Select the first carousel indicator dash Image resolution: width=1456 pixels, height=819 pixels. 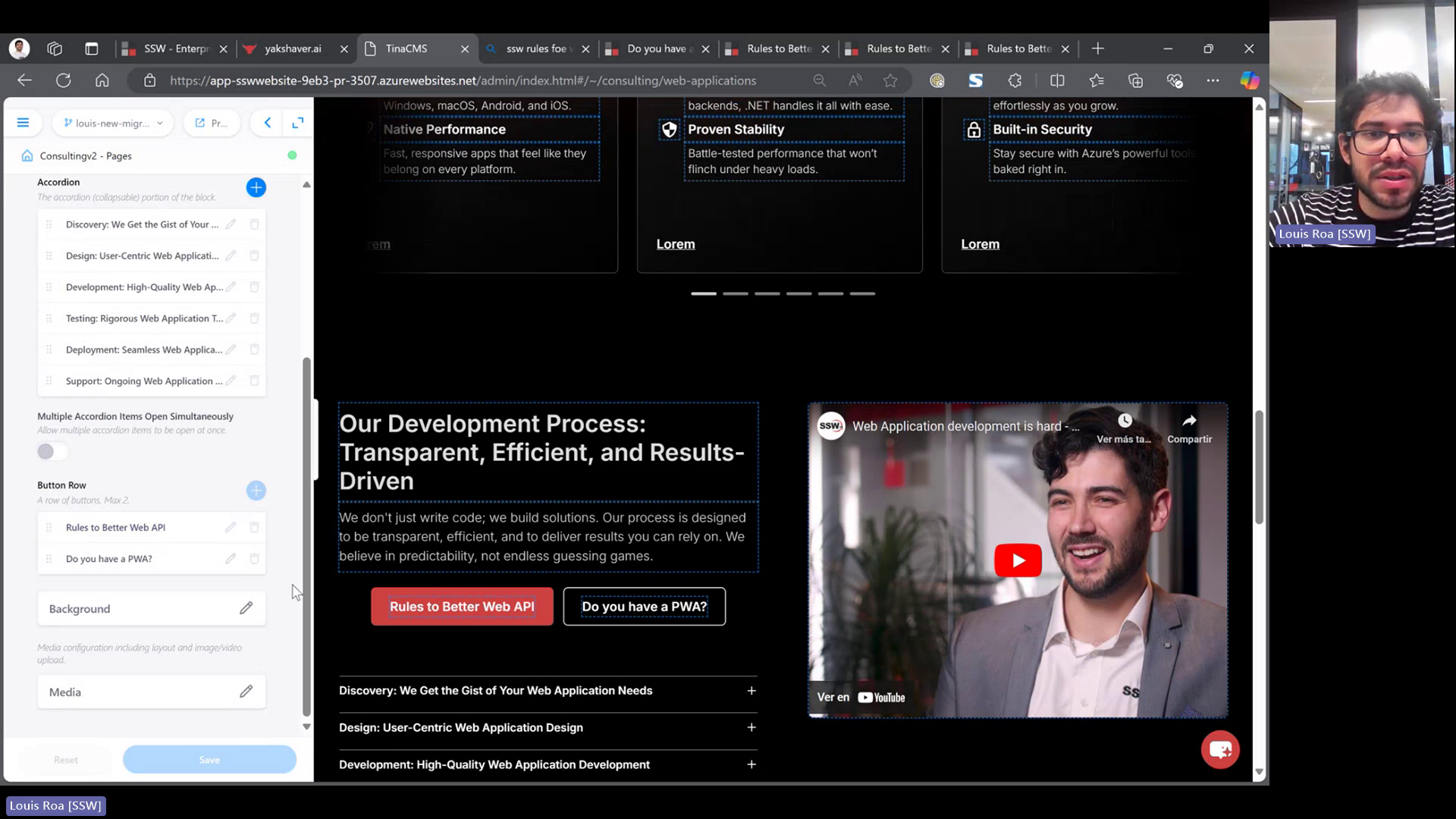(x=704, y=293)
